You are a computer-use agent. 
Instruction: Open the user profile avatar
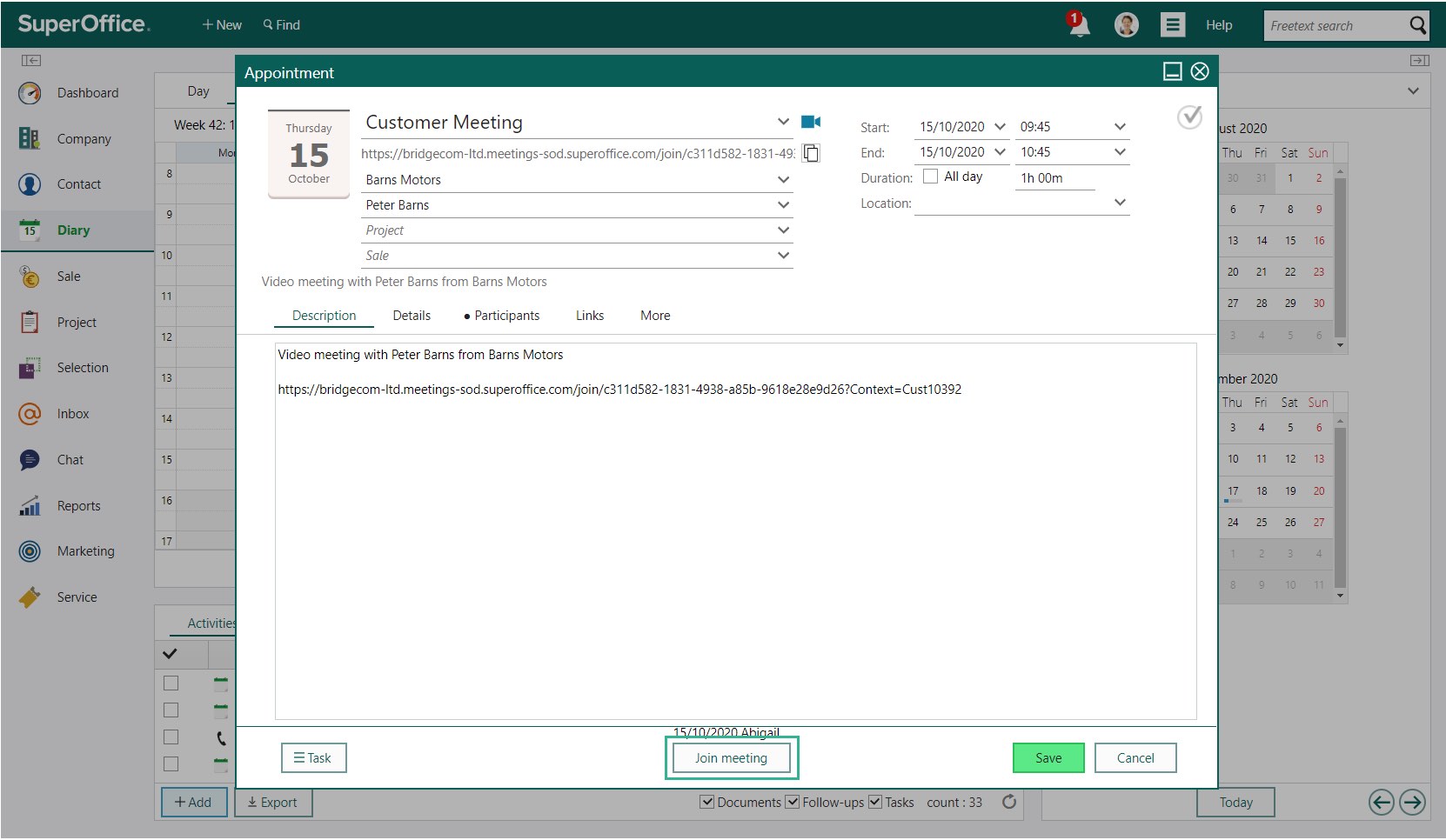(x=1127, y=25)
